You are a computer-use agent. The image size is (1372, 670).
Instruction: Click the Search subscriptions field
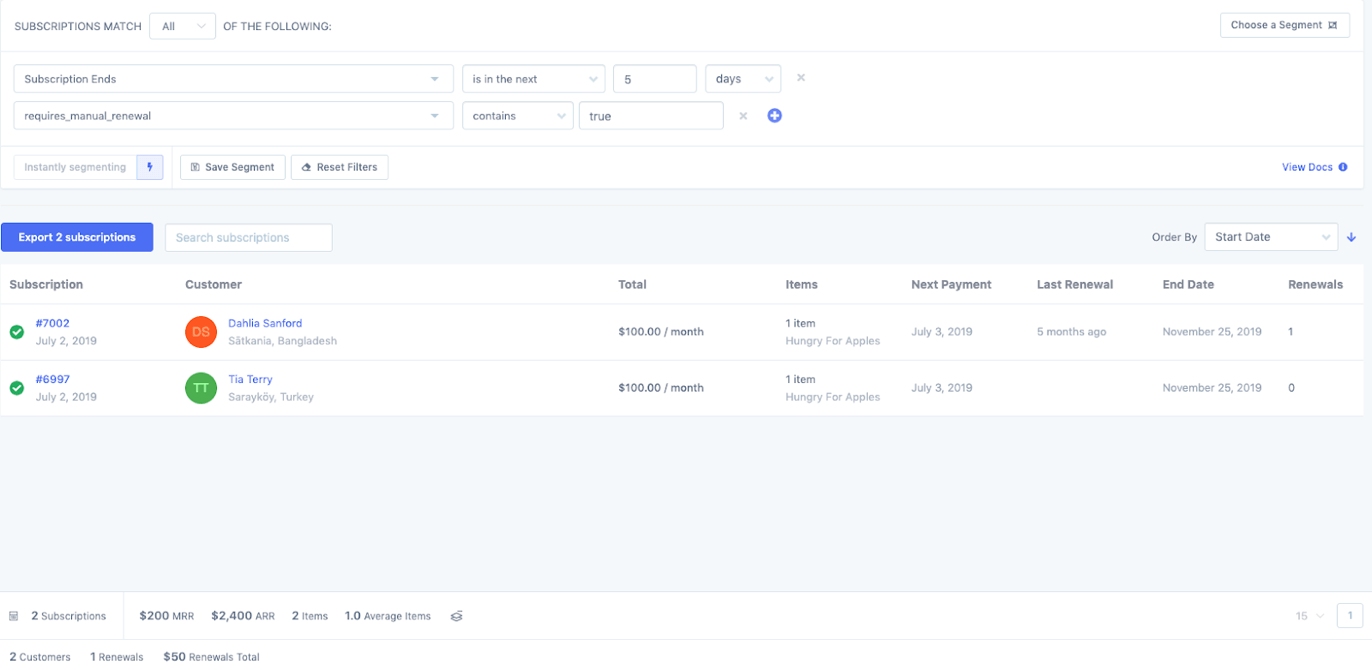coord(248,237)
